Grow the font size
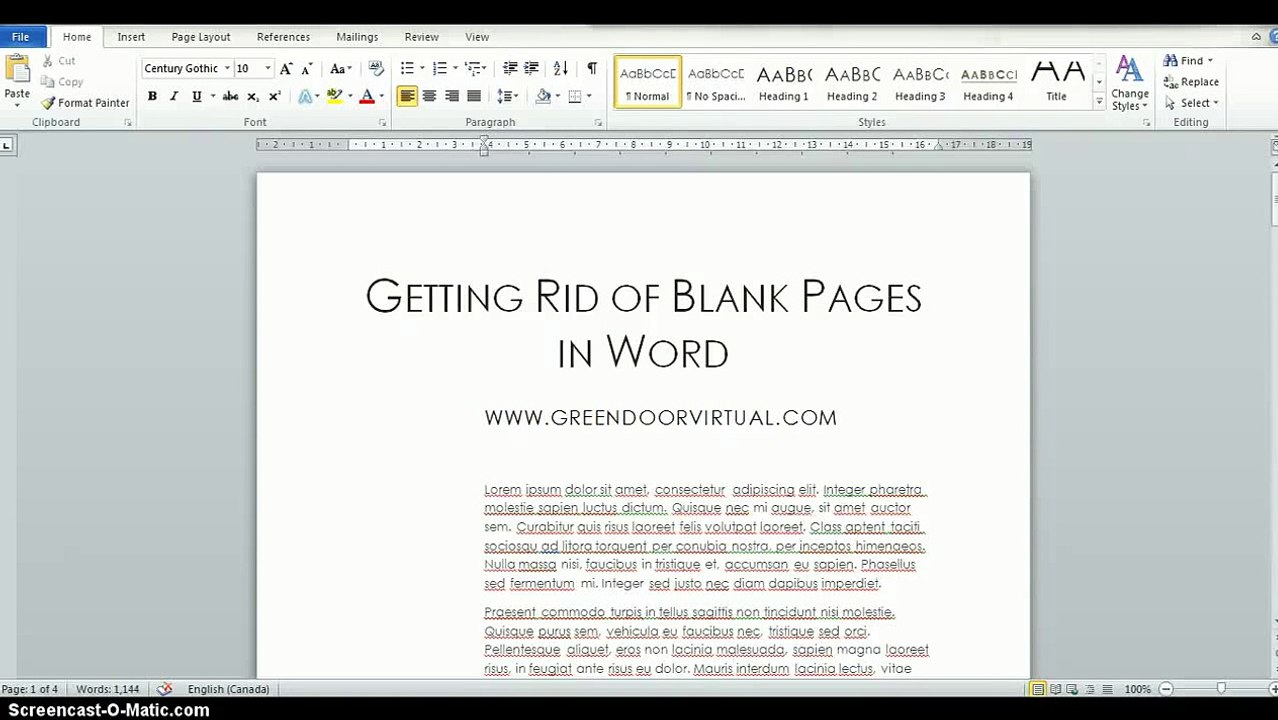Viewport: 1278px width, 720px height. [x=286, y=68]
